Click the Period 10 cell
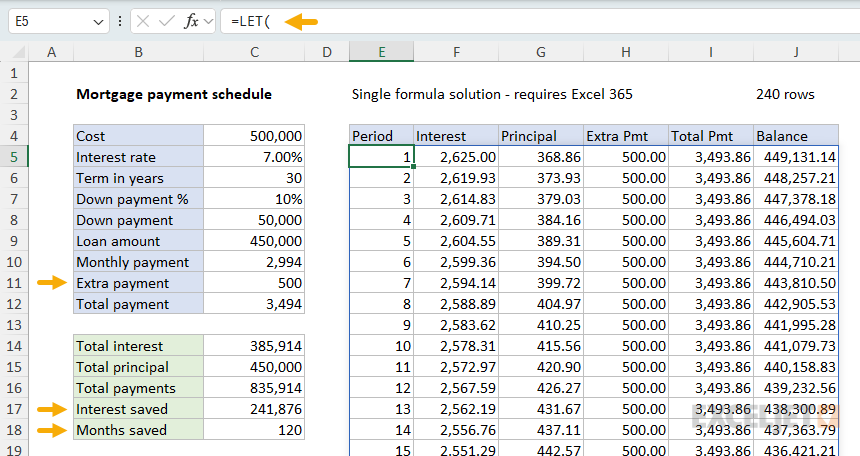Viewport: 860px width, 456px height. click(381, 346)
